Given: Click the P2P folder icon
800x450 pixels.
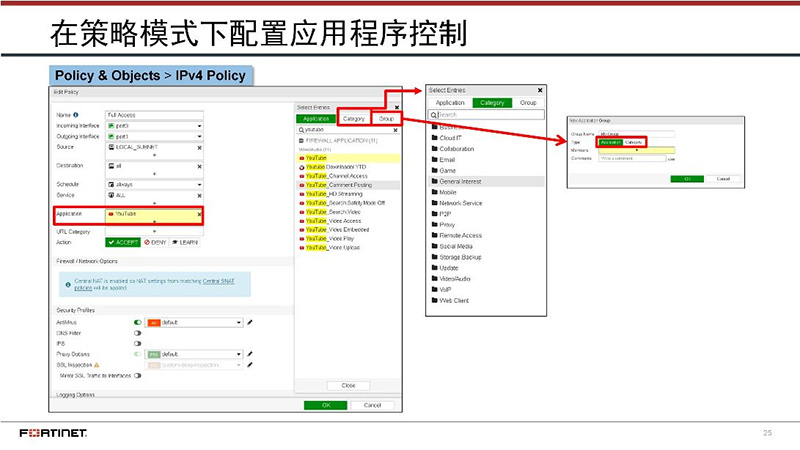Looking at the screenshot, I should (435, 214).
